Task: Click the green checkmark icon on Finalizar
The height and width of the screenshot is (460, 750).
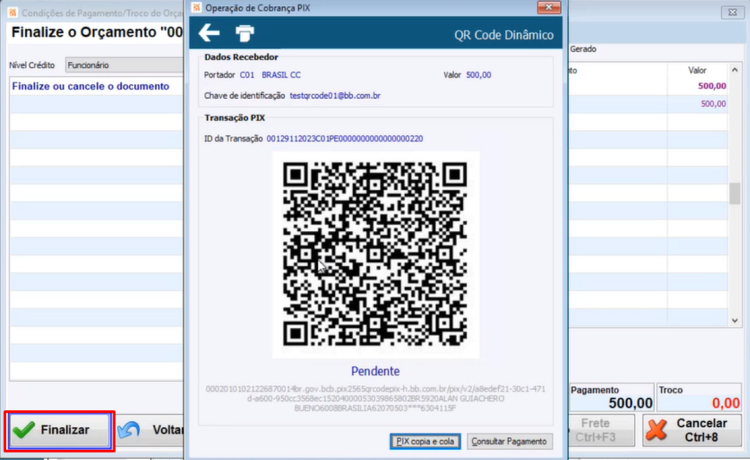Action: pos(24,430)
